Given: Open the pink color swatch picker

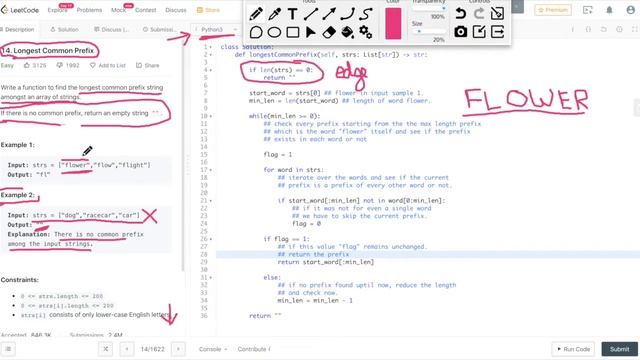Looking at the screenshot, I should coord(393,24).
